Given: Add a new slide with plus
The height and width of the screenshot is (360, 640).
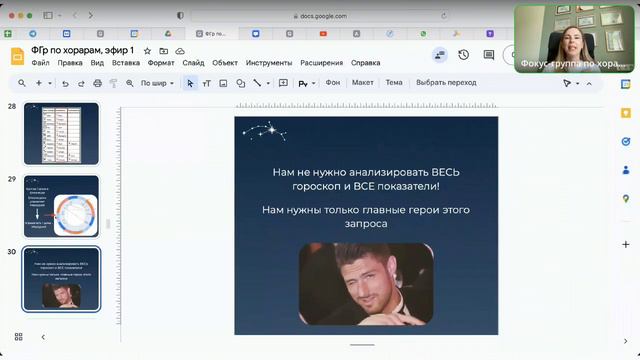Looking at the screenshot, I should coord(39,83).
